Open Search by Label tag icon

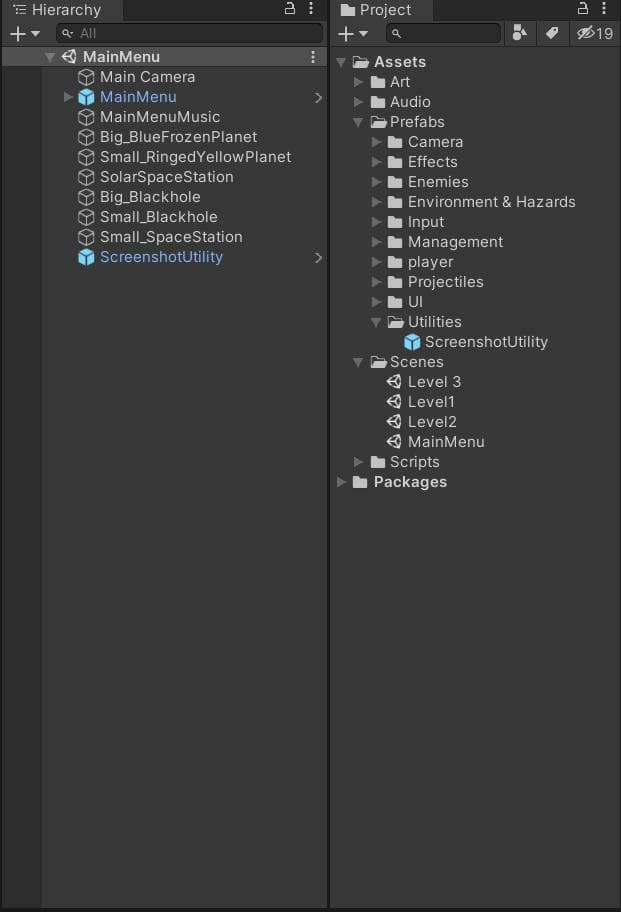point(552,33)
